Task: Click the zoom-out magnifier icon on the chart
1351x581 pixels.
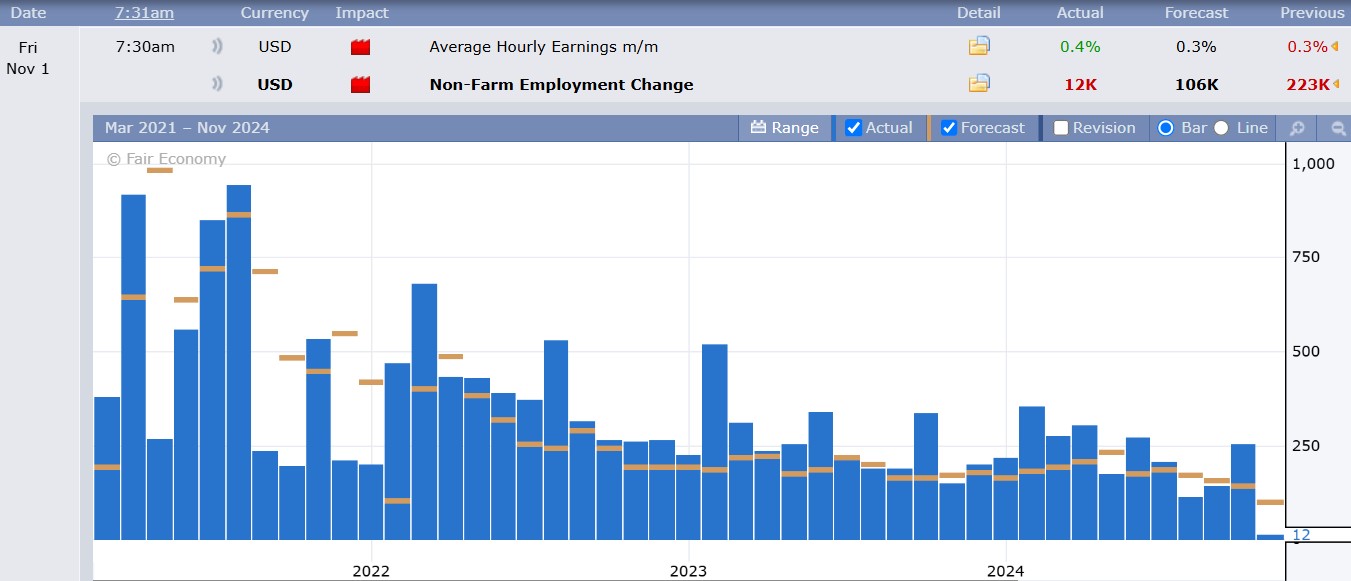Action: tap(1338, 128)
